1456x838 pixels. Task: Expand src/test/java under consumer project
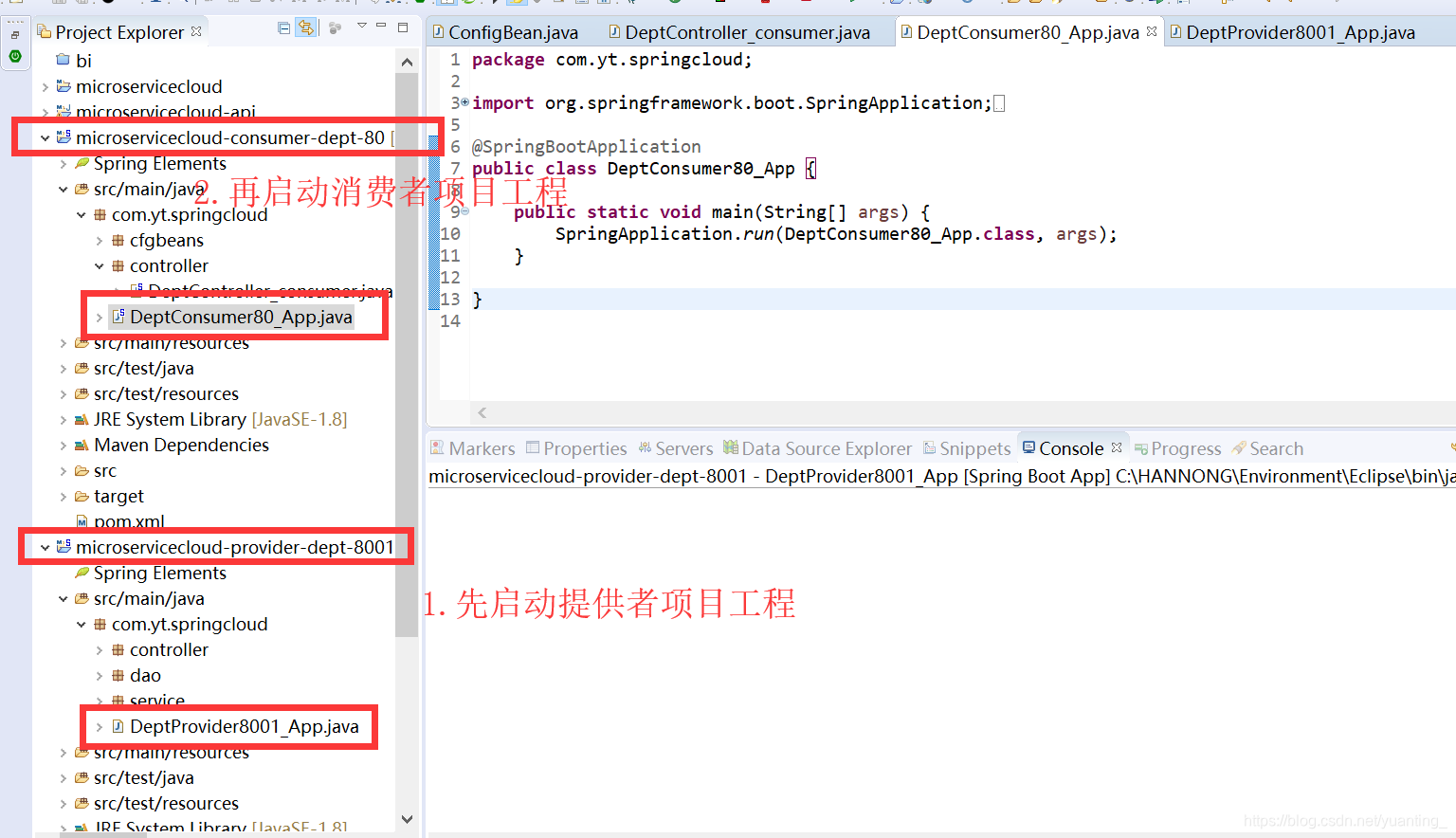[63, 368]
